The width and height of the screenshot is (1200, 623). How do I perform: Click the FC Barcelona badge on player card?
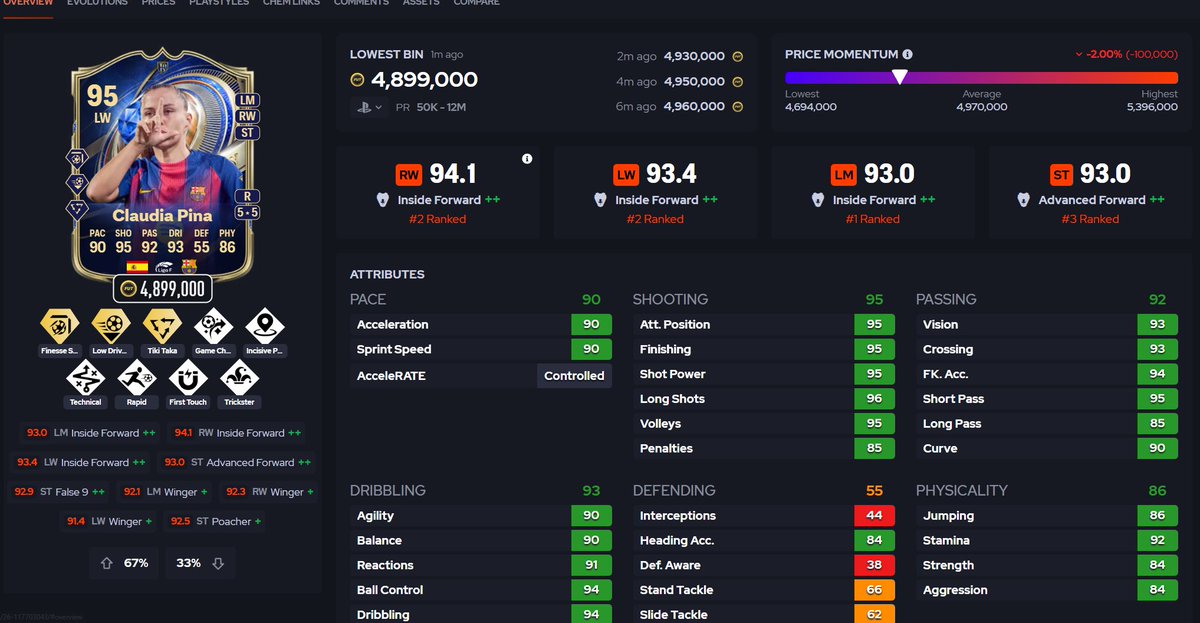pyautogui.click(x=188, y=266)
